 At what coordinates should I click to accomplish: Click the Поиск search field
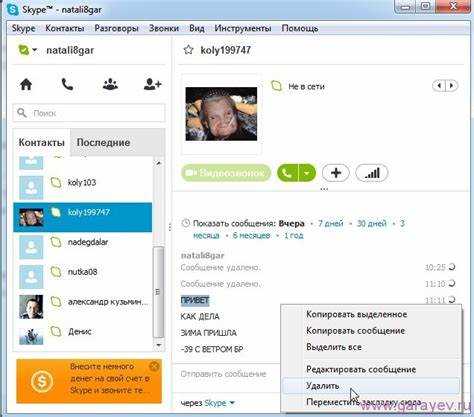pos(89,113)
